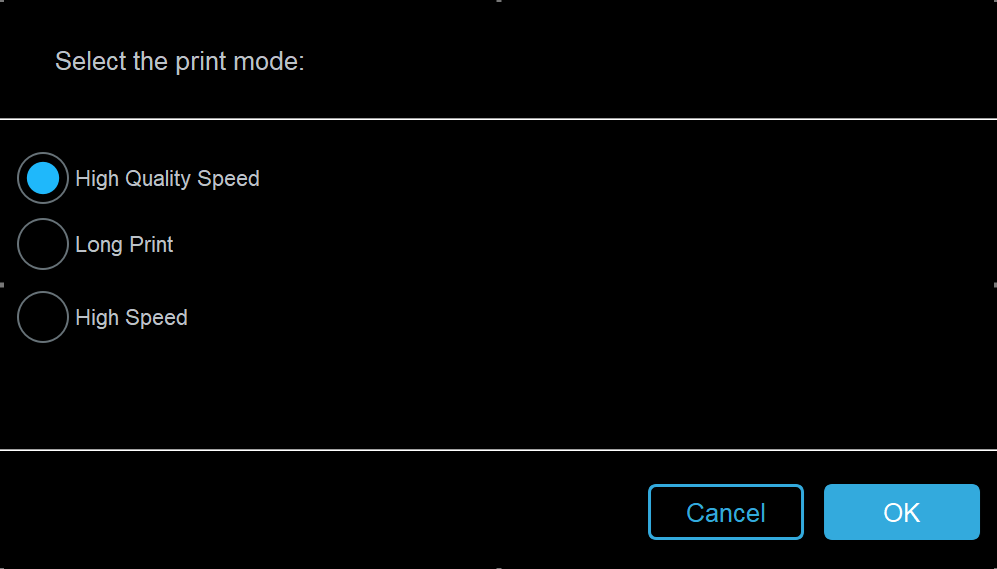This screenshot has width=997, height=569.
Task: Select the Long Print radio button
Action: tap(43, 244)
